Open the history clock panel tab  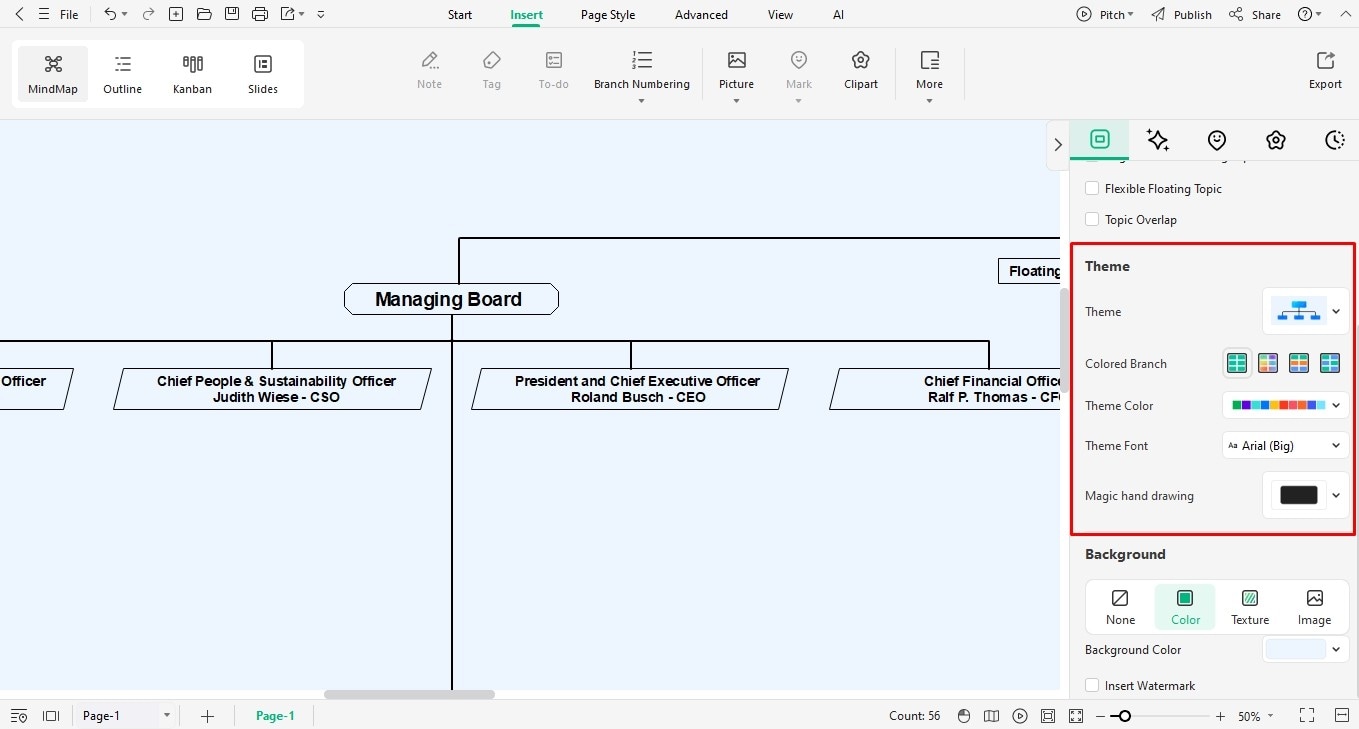tap(1334, 140)
